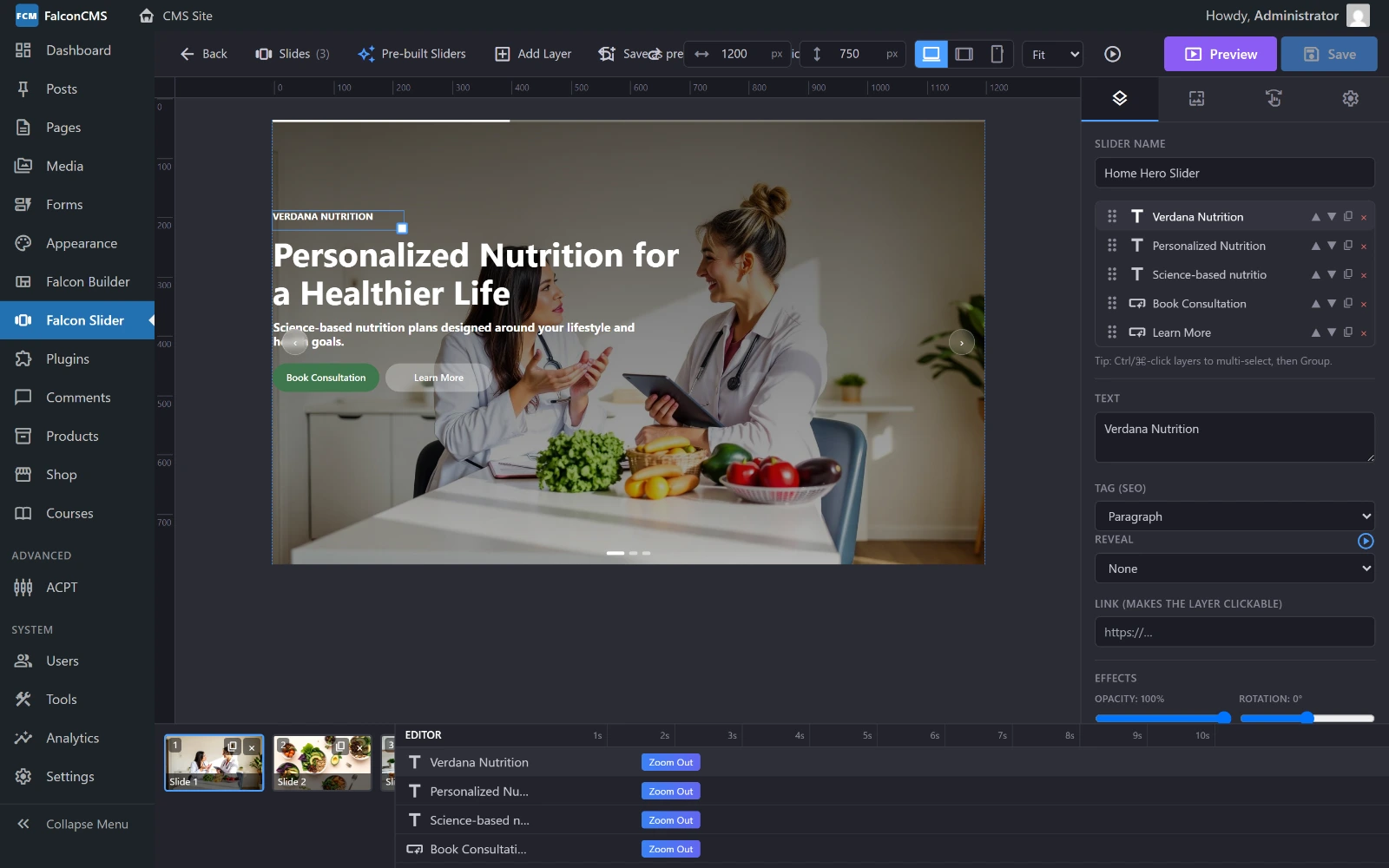This screenshot has width=1389, height=868.
Task: Click next slide arrow on canvas
Action: [x=961, y=343]
